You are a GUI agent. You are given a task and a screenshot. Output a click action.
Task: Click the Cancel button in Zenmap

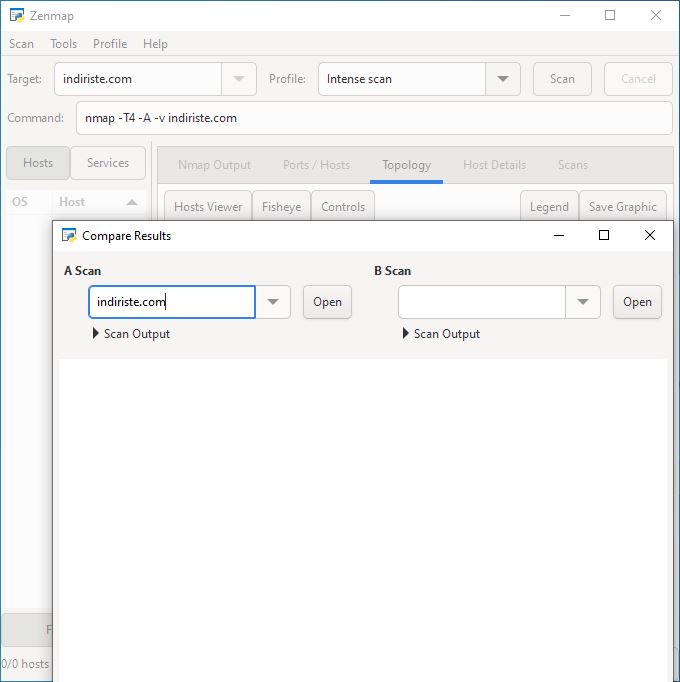tap(638, 79)
